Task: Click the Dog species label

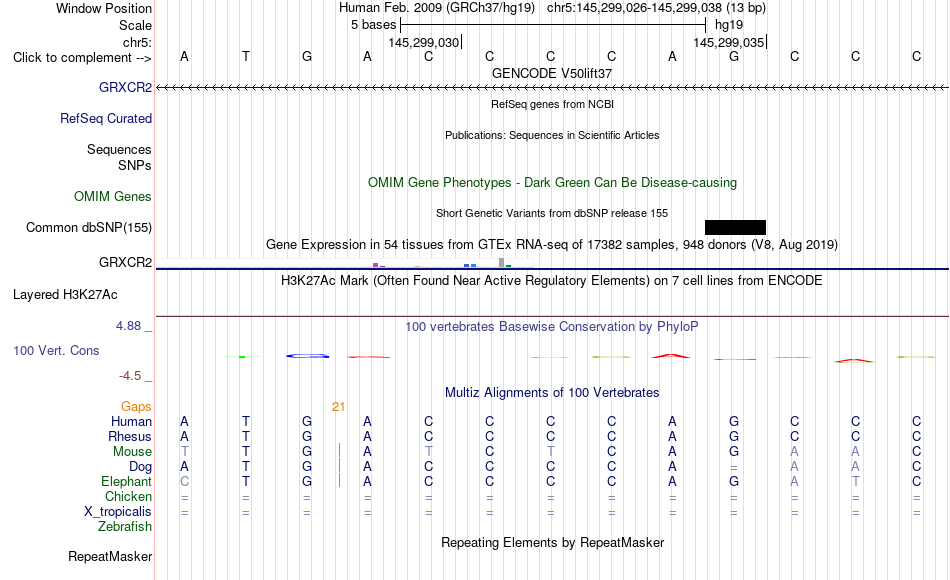Action: coord(141,467)
